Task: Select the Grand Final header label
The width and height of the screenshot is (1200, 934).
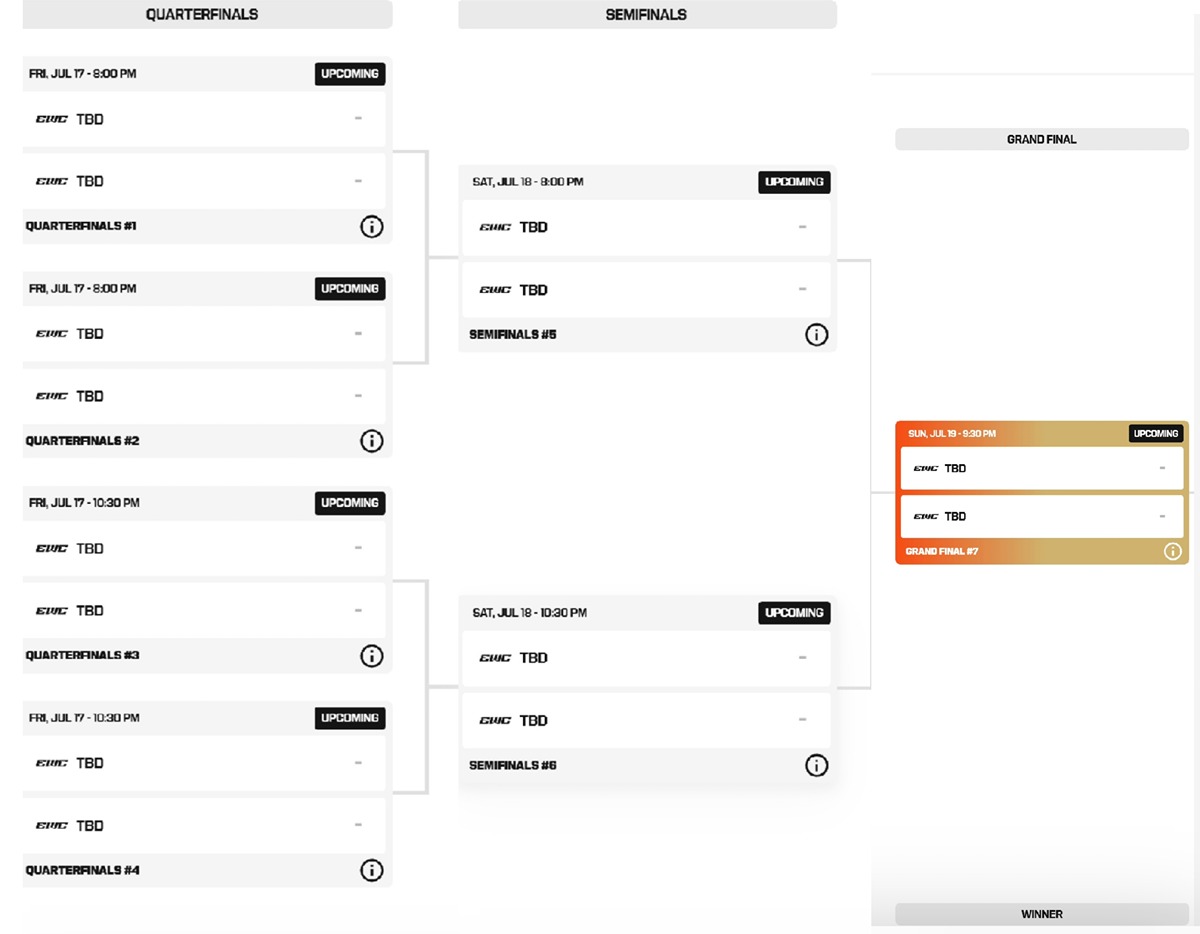Action: click(1042, 140)
